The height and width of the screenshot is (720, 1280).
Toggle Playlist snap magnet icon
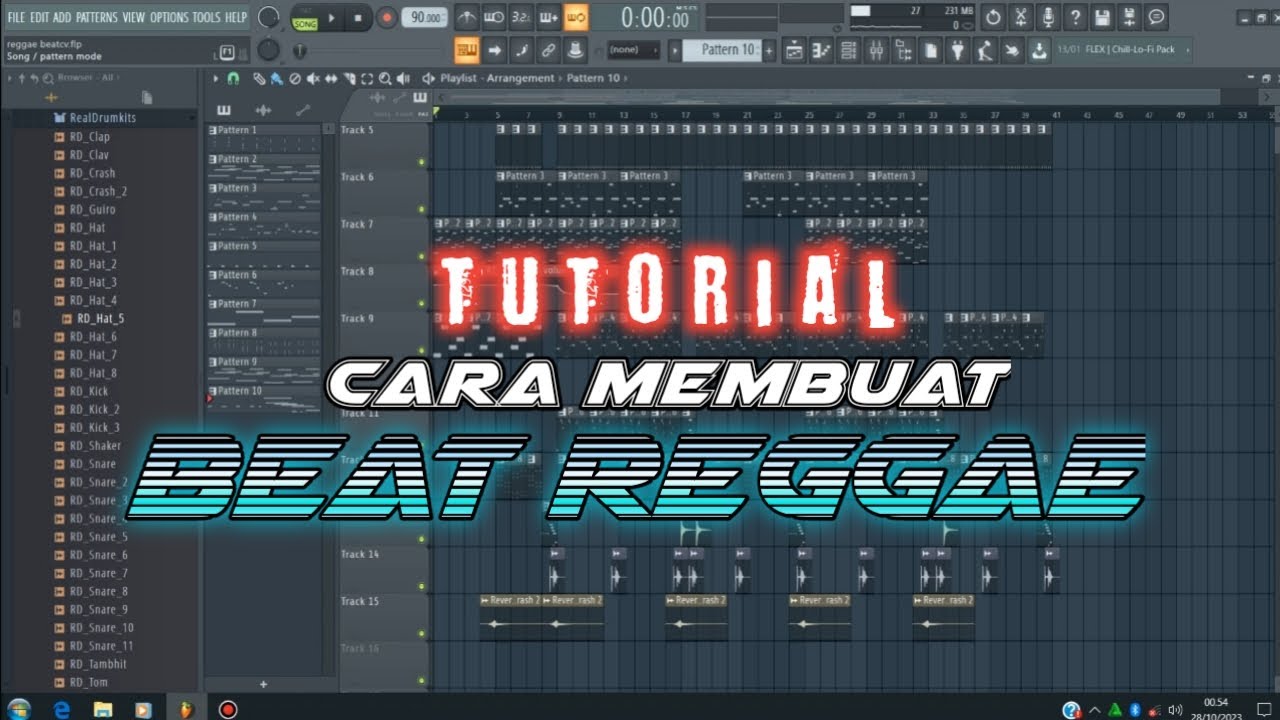coord(233,78)
